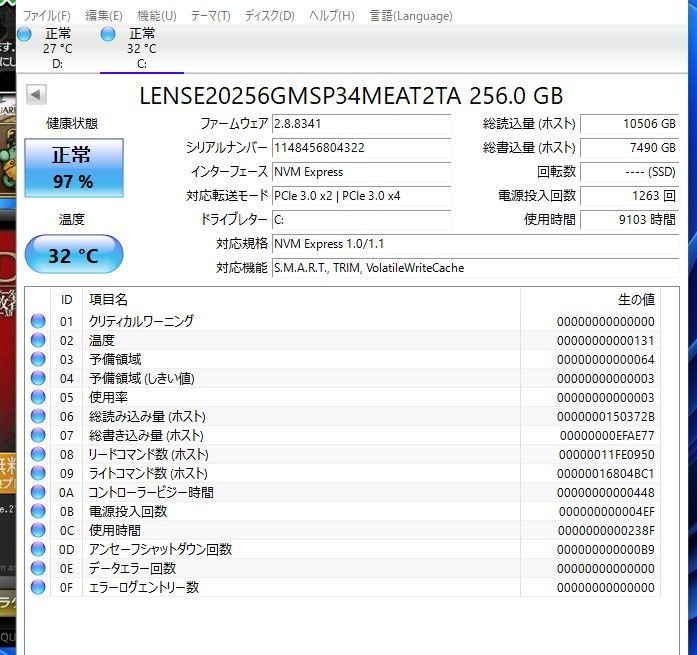Image resolution: width=697 pixels, height=655 pixels.
Task: Select the 総書き込み量 (ホスト) attribute name
Action: point(146,435)
